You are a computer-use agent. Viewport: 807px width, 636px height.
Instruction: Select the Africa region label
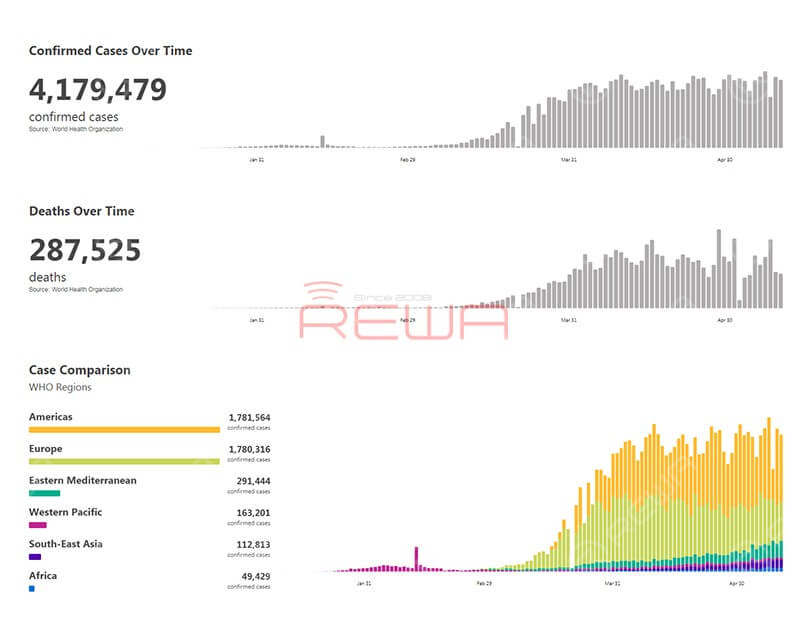click(43, 576)
